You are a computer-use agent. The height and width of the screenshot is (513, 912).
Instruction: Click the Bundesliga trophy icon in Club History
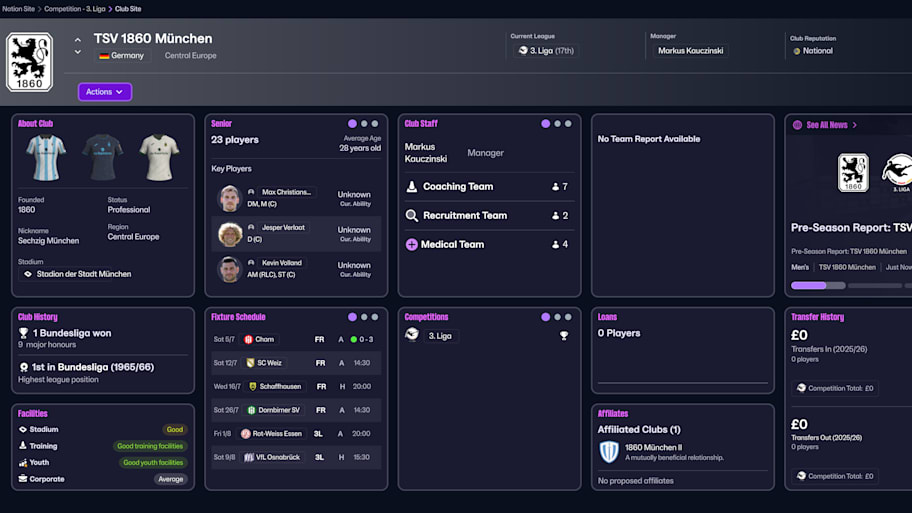pyautogui.click(x=23, y=333)
